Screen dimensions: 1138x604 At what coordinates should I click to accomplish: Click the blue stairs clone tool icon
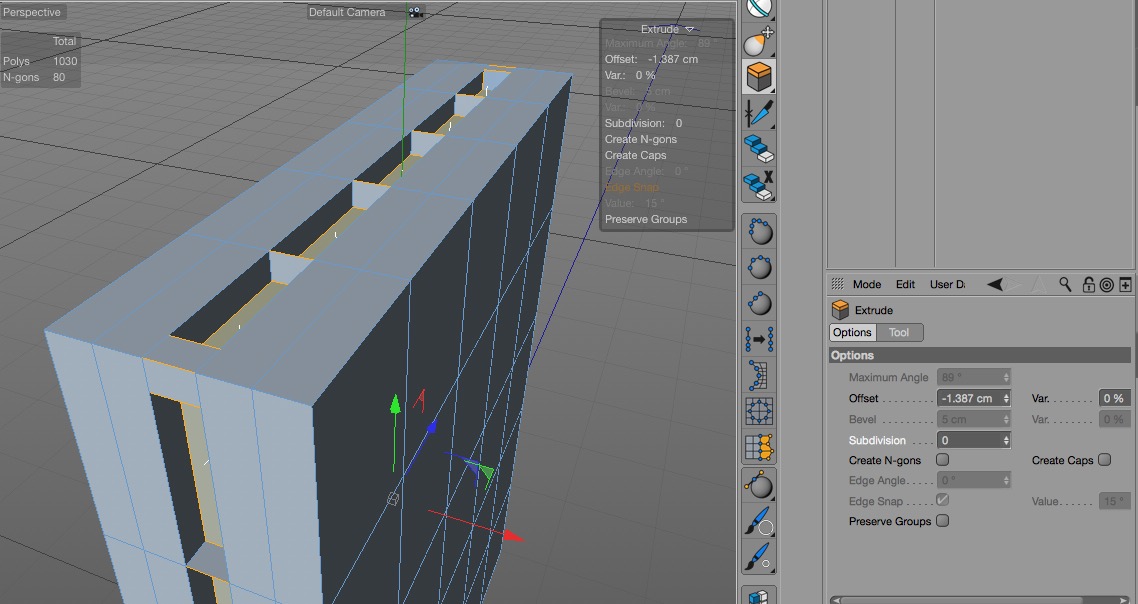pyautogui.click(x=758, y=148)
